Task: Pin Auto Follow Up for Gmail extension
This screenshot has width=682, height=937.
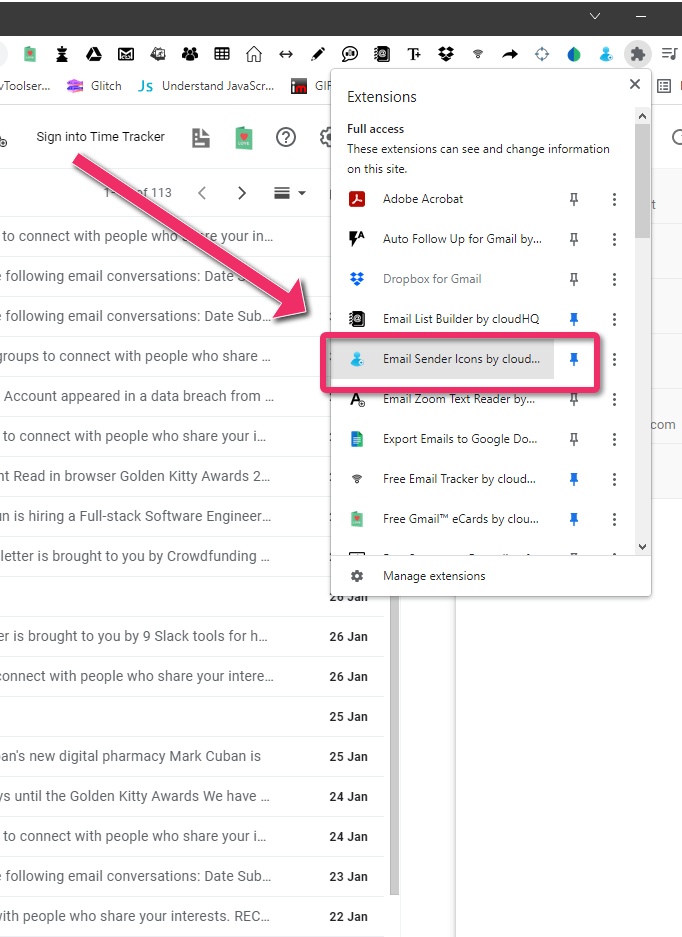Action: point(574,239)
